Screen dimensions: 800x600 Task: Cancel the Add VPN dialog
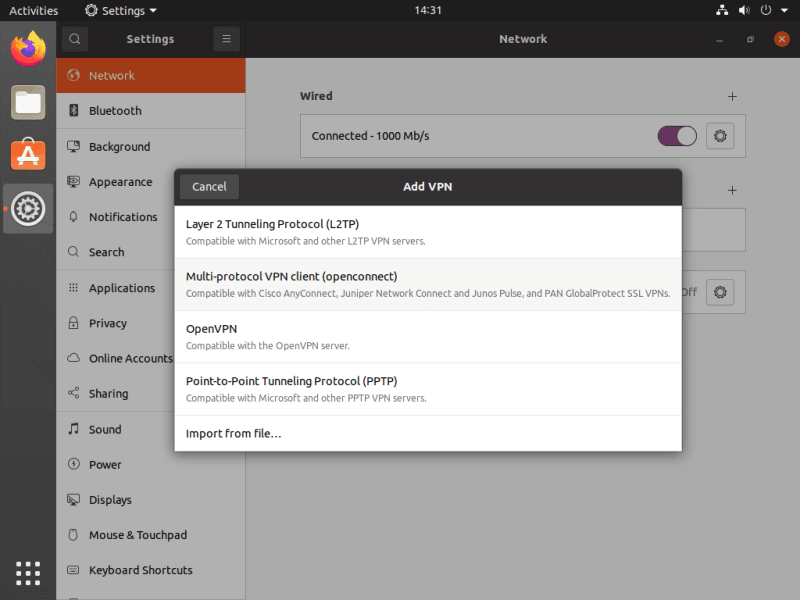[x=209, y=186]
